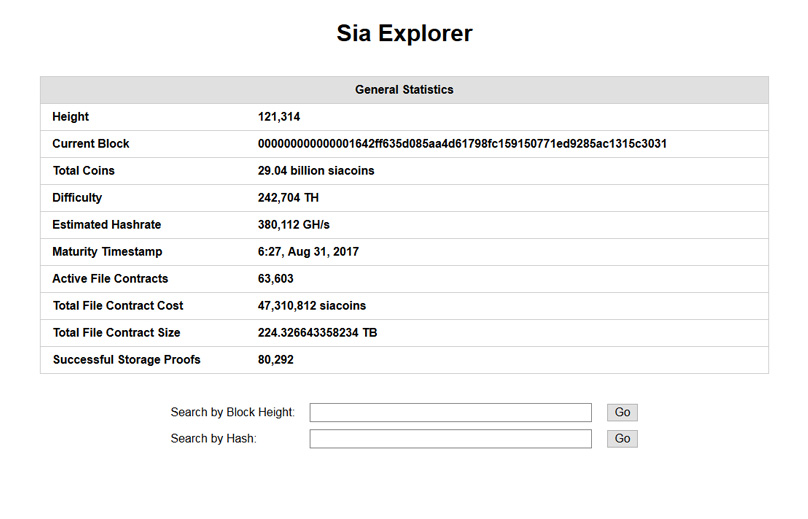Click the Height row label
Image resolution: width=808 pixels, height=519 pixels.
point(71,117)
